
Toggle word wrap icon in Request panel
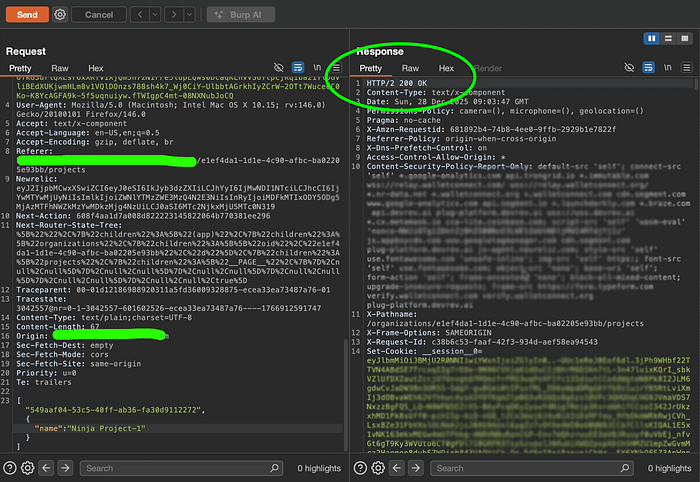[x=298, y=67]
